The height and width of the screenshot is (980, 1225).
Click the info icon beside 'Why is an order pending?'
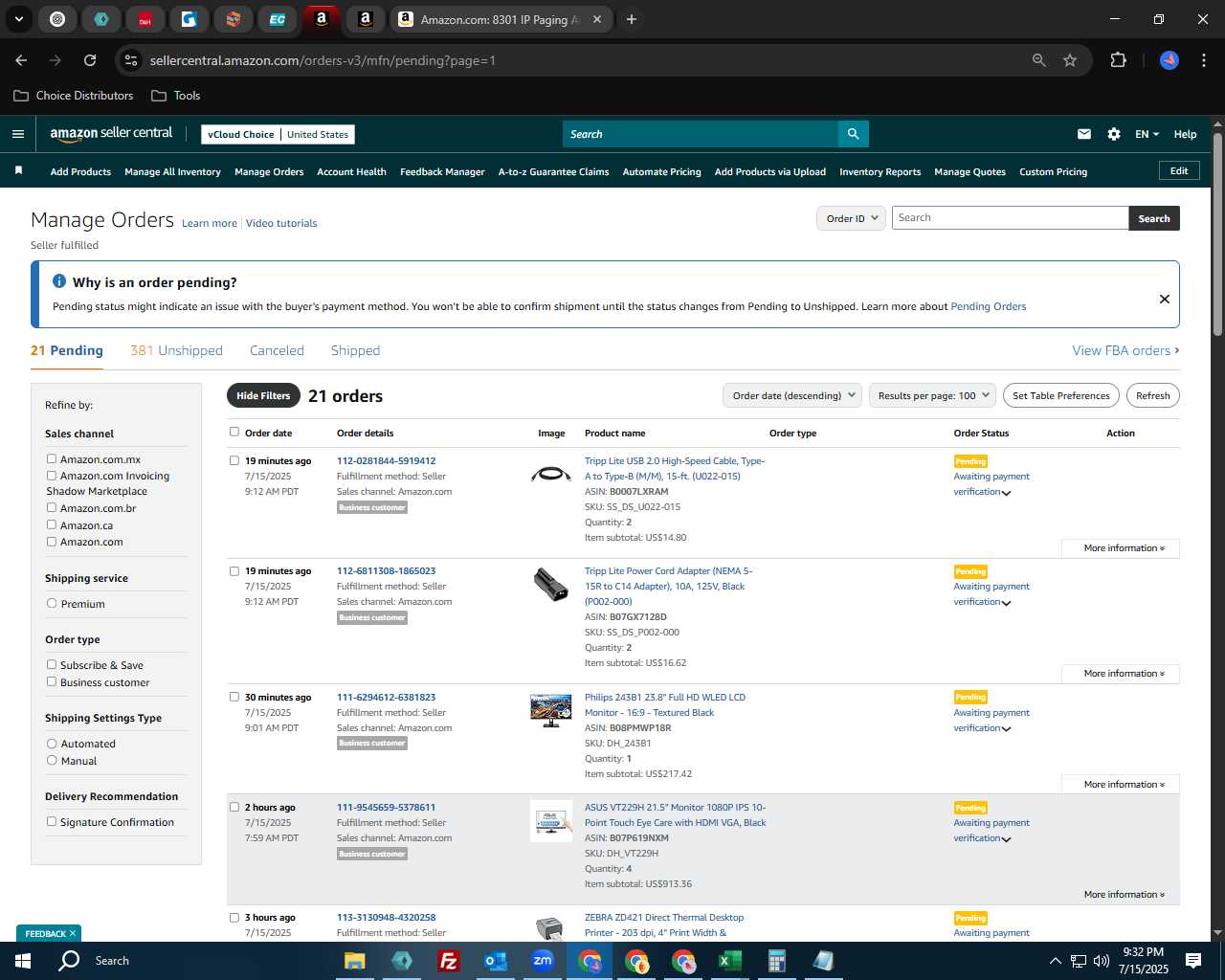click(59, 281)
